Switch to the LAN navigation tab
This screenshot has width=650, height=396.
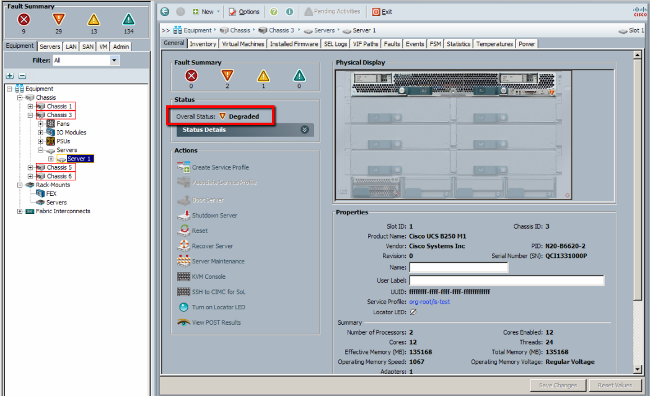[x=71, y=46]
